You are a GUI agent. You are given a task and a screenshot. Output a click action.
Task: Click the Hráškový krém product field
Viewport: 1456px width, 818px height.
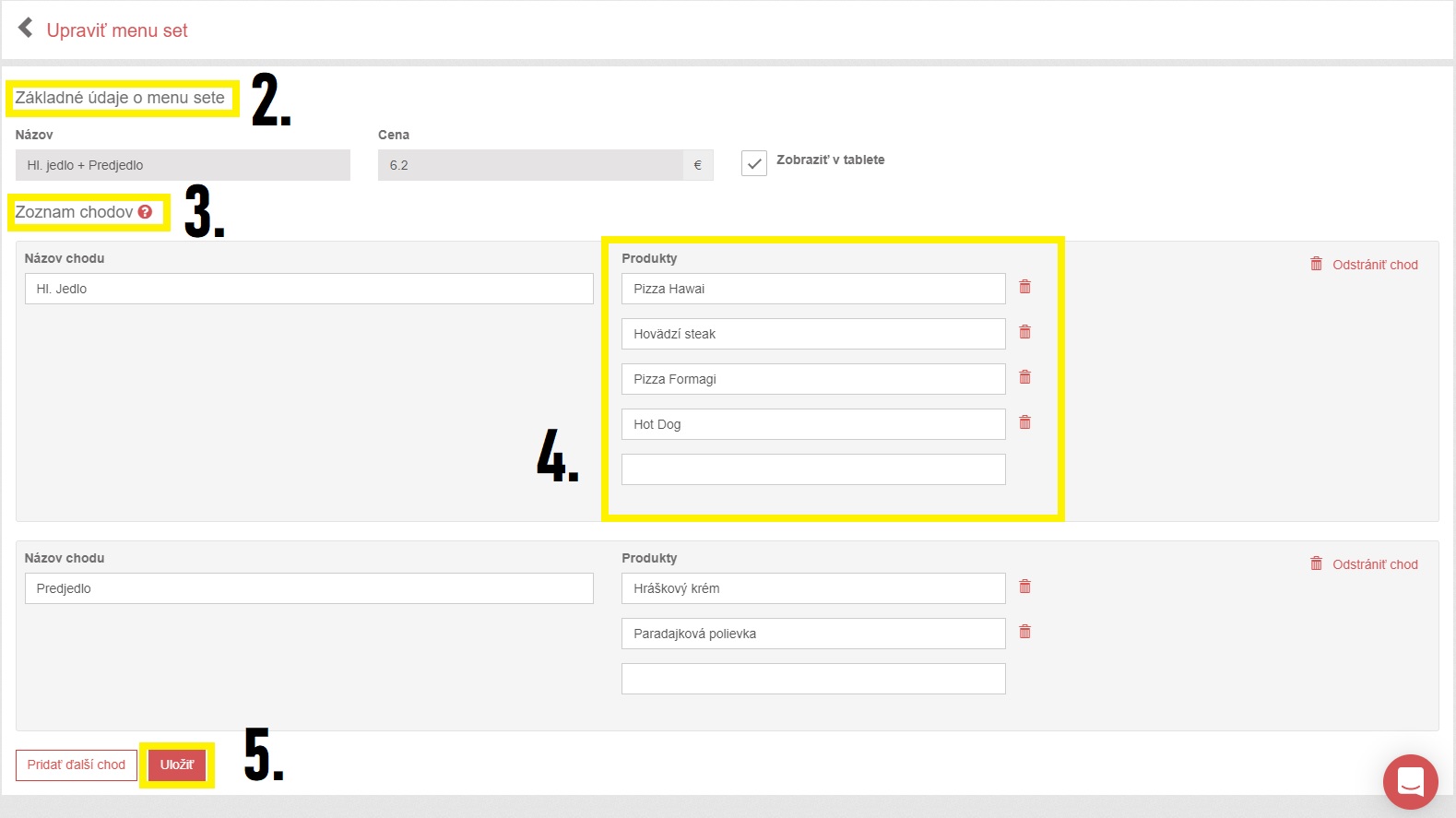point(813,588)
